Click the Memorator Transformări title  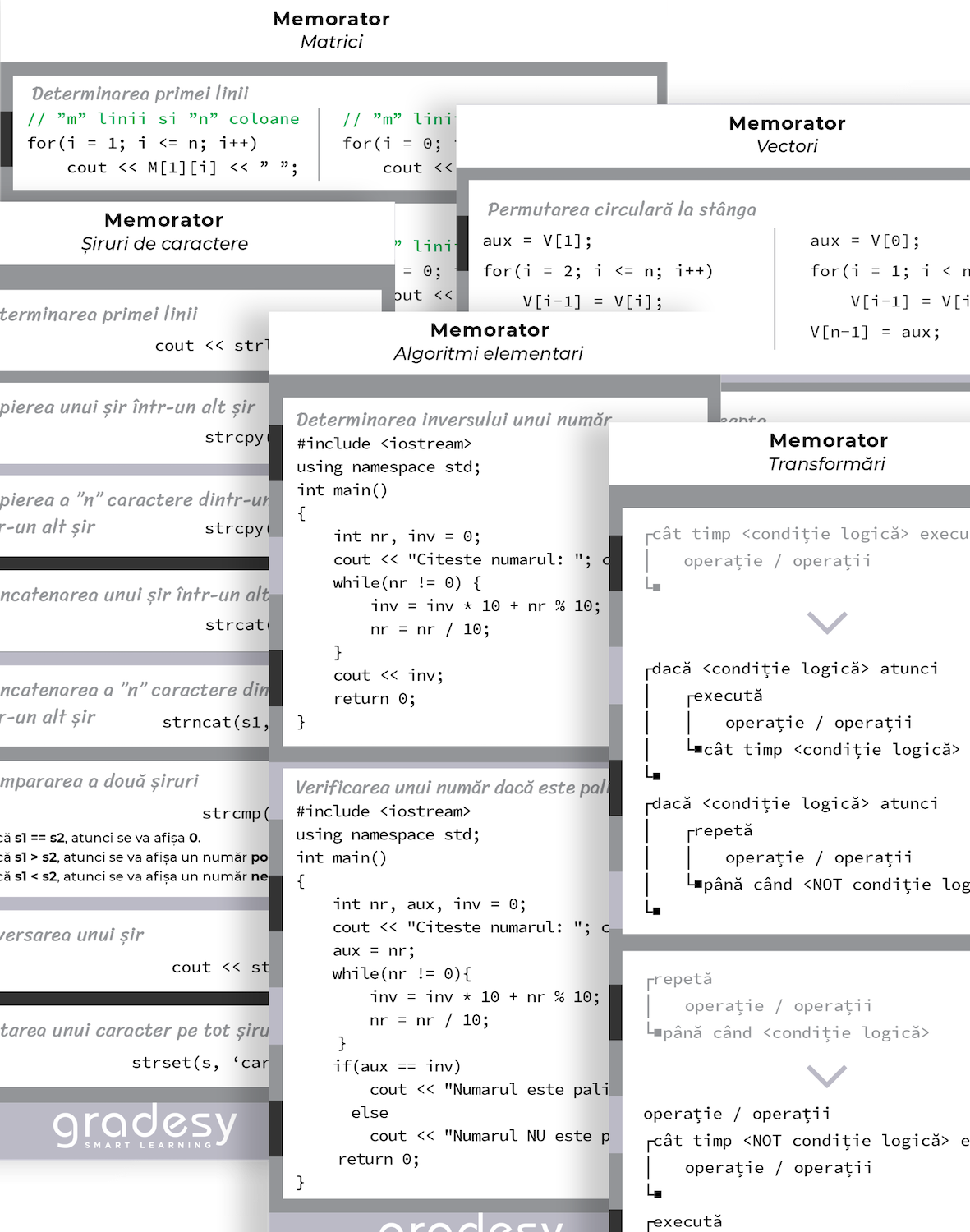pyautogui.click(x=828, y=452)
